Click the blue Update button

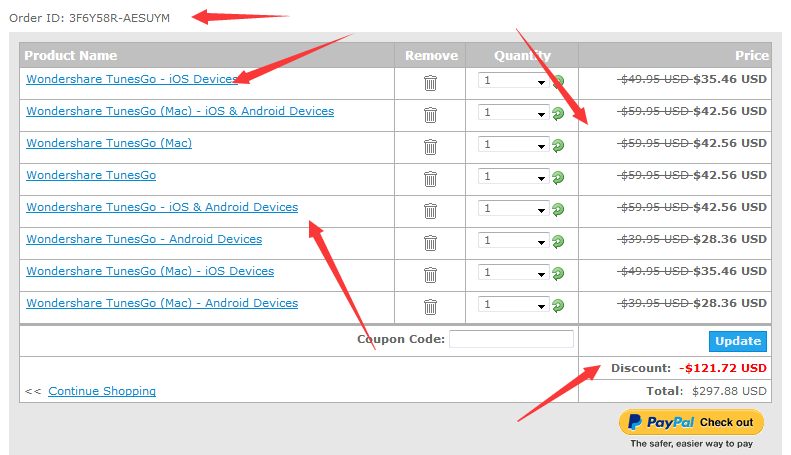tap(738, 341)
